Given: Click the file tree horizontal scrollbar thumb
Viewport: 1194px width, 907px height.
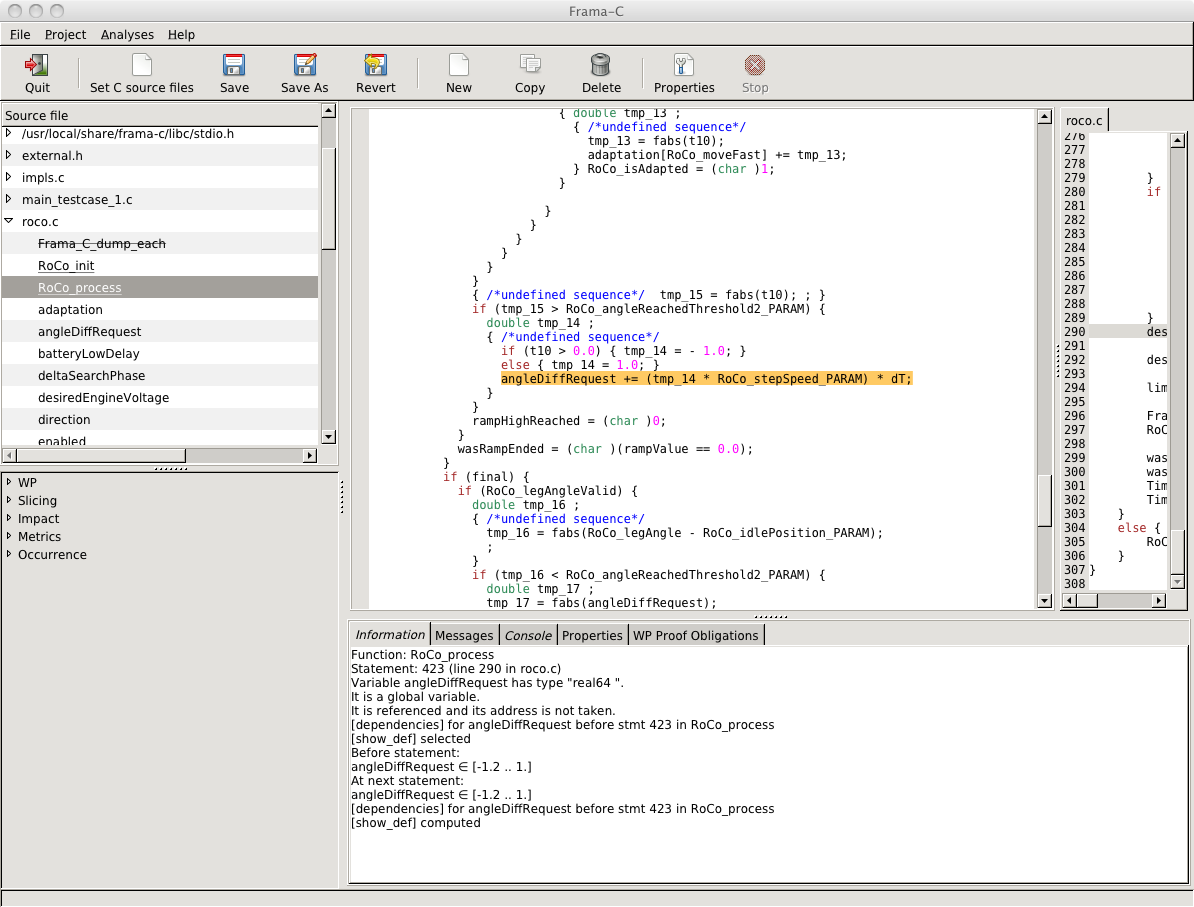Looking at the screenshot, I should (x=101, y=455).
